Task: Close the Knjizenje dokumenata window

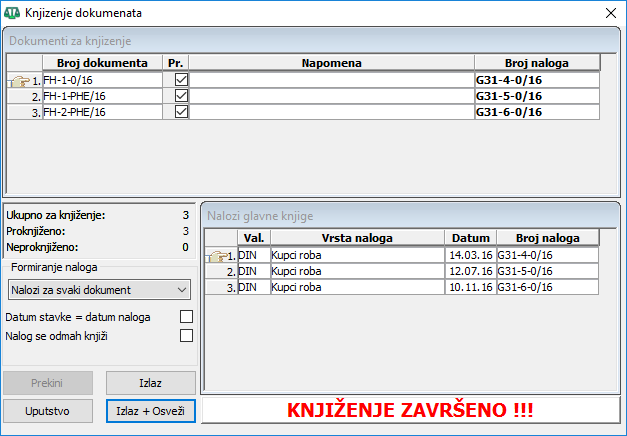Action: (609, 13)
